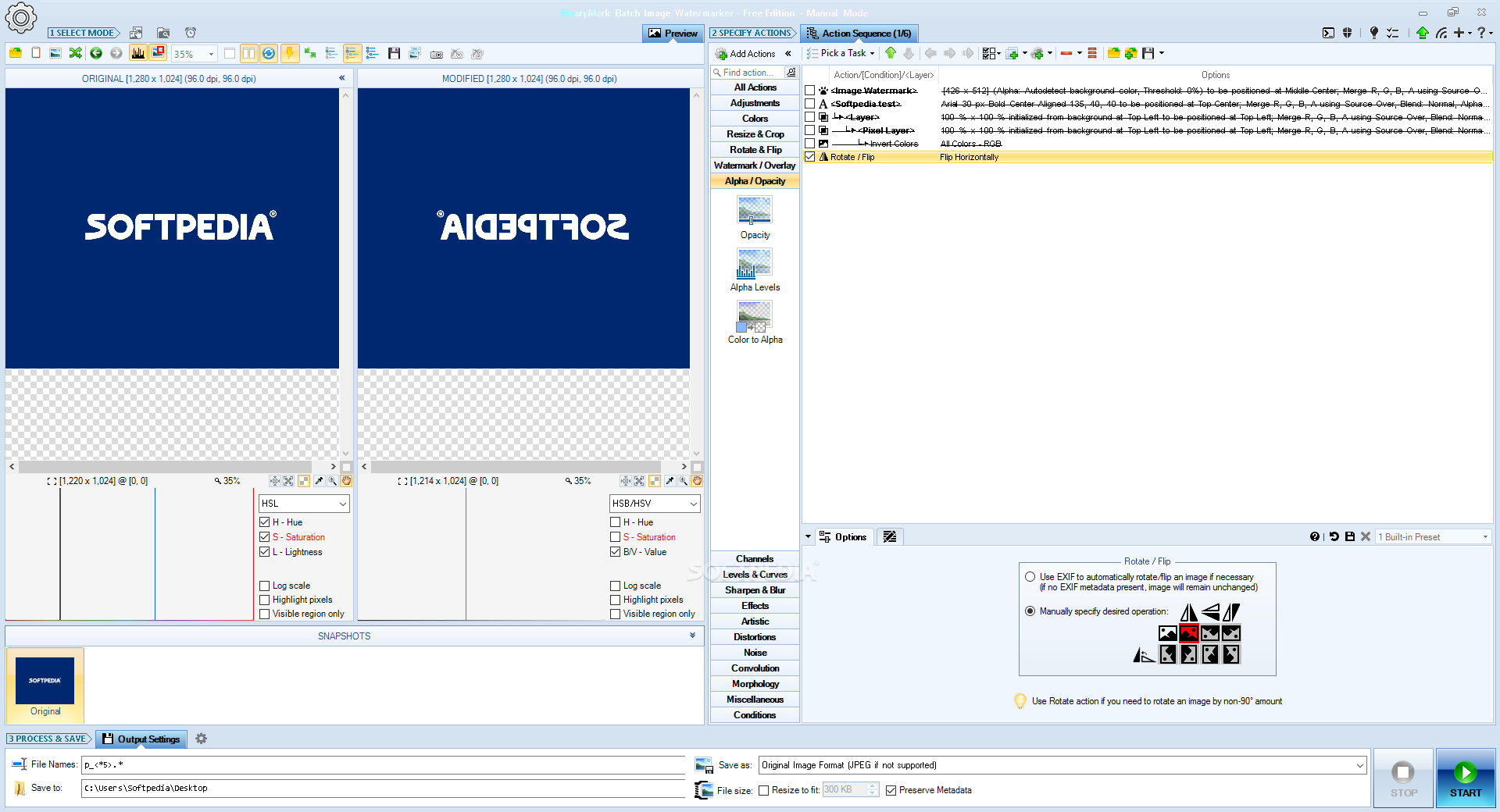Open the HSB/HSV color model dropdown
Screen dimensions: 1500x812
tap(655, 504)
